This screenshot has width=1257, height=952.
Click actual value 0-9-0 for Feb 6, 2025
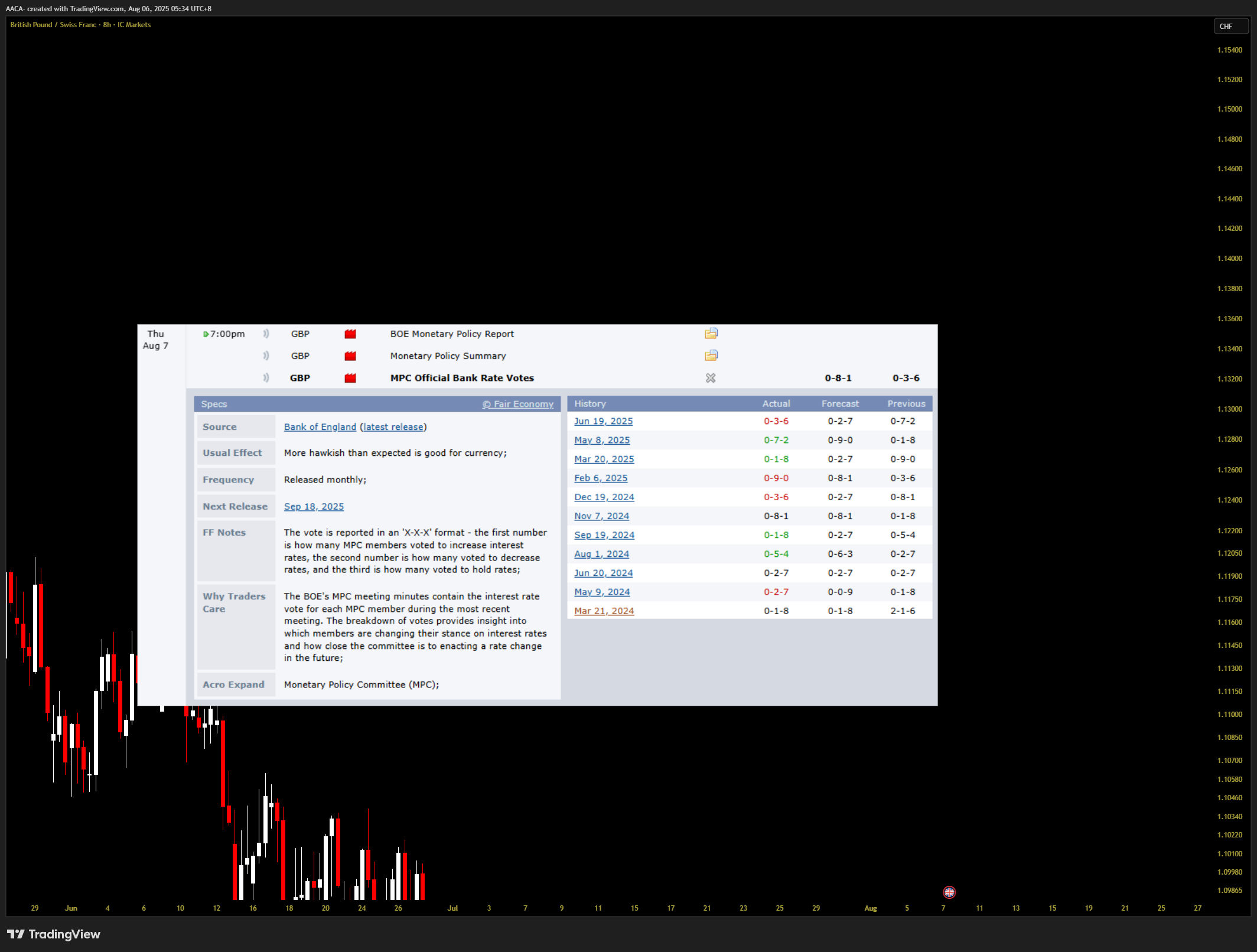[776, 478]
